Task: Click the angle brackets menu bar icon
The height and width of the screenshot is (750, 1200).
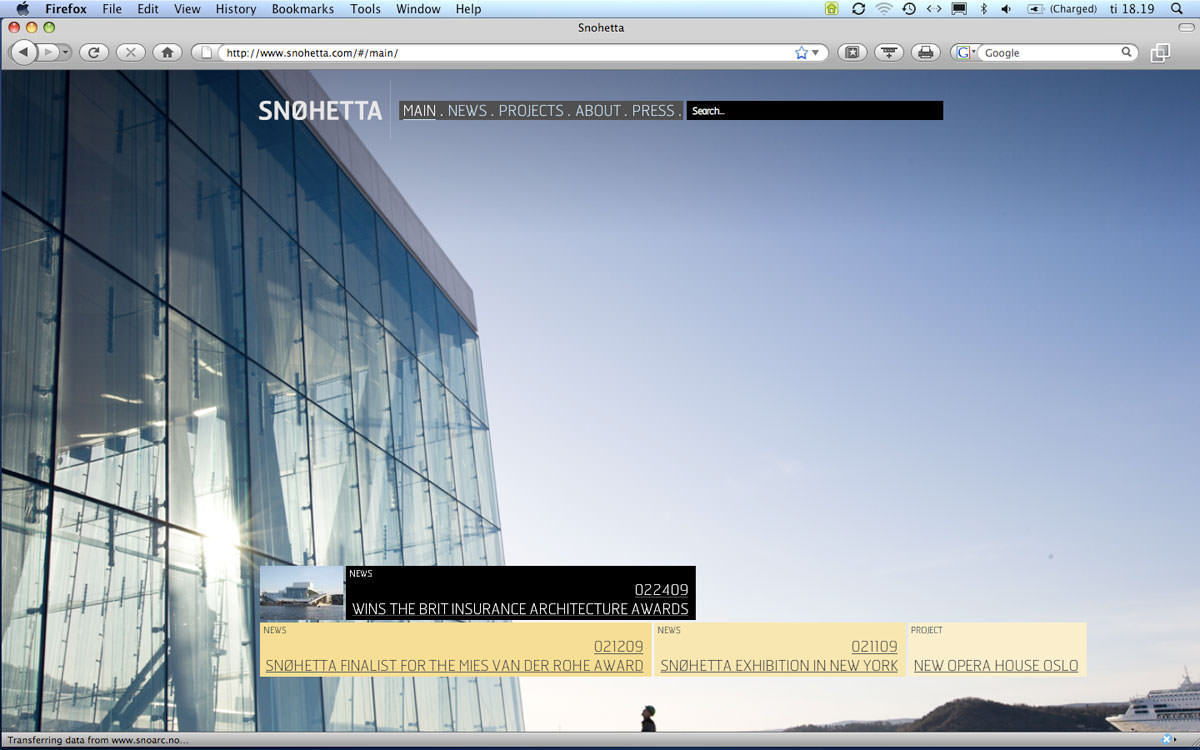Action: click(933, 9)
